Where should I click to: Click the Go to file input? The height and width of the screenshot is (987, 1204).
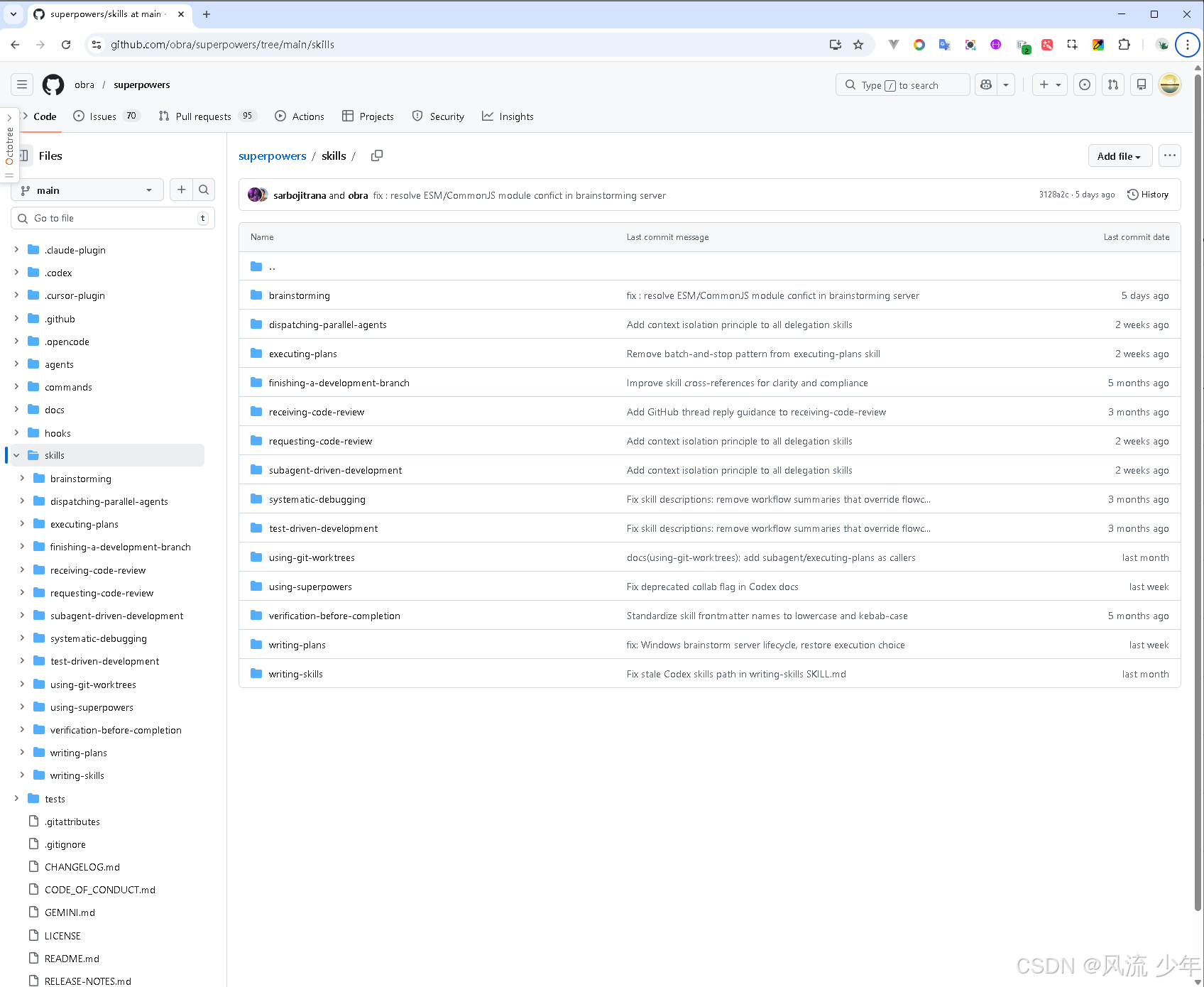coord(113,218)
